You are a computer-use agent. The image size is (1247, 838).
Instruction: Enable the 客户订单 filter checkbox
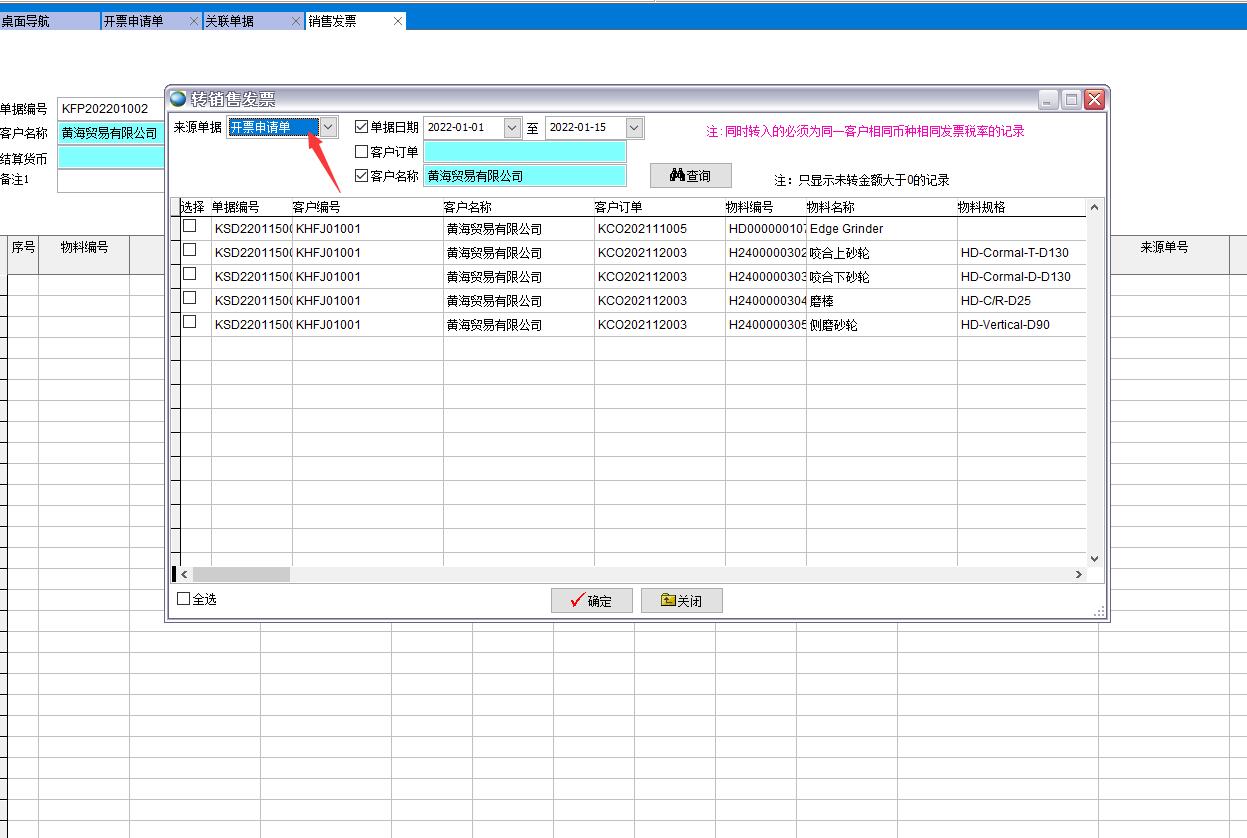click(362, 152)
